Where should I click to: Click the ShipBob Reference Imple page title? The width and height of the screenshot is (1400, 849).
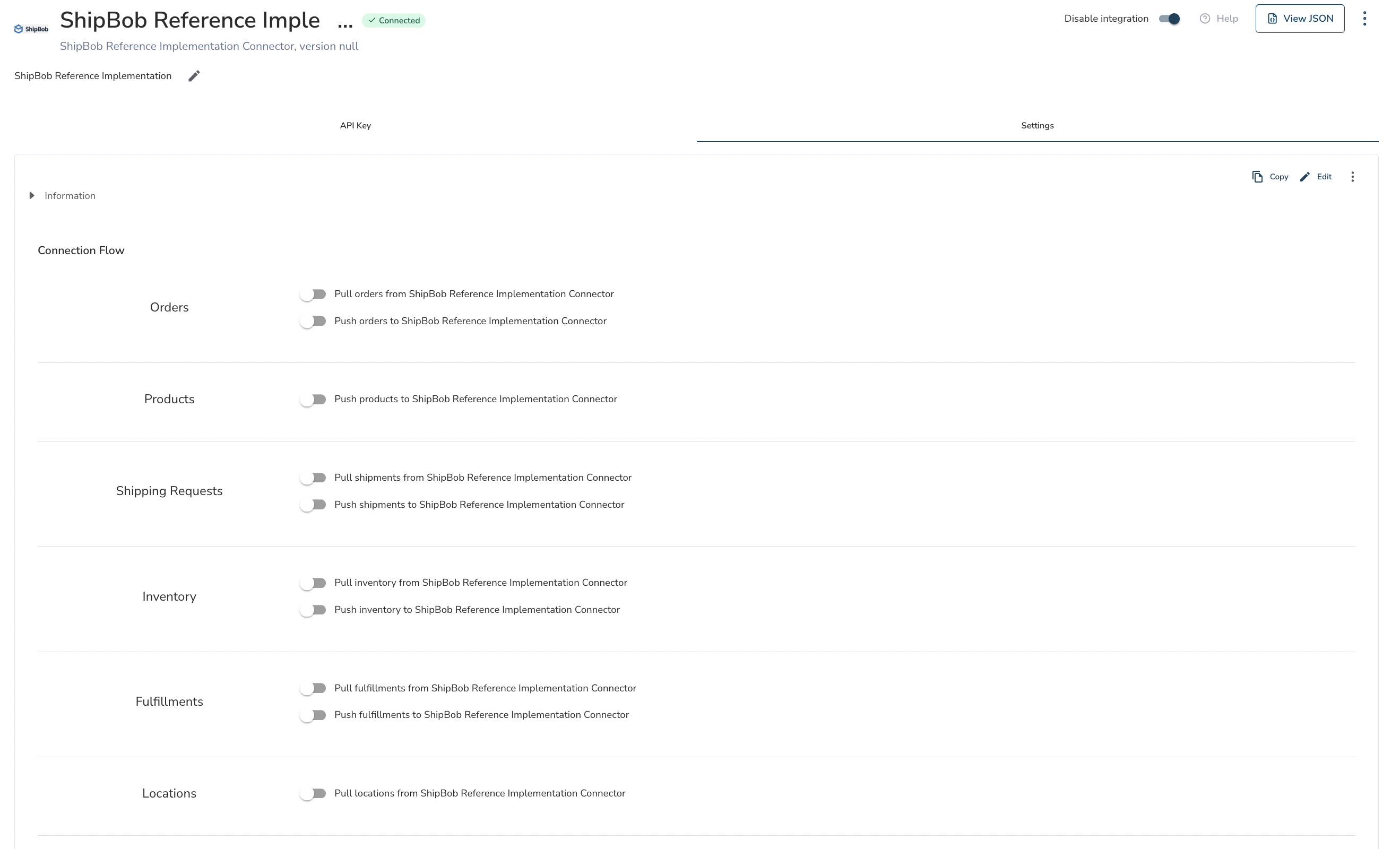click(x=190, y=21)
